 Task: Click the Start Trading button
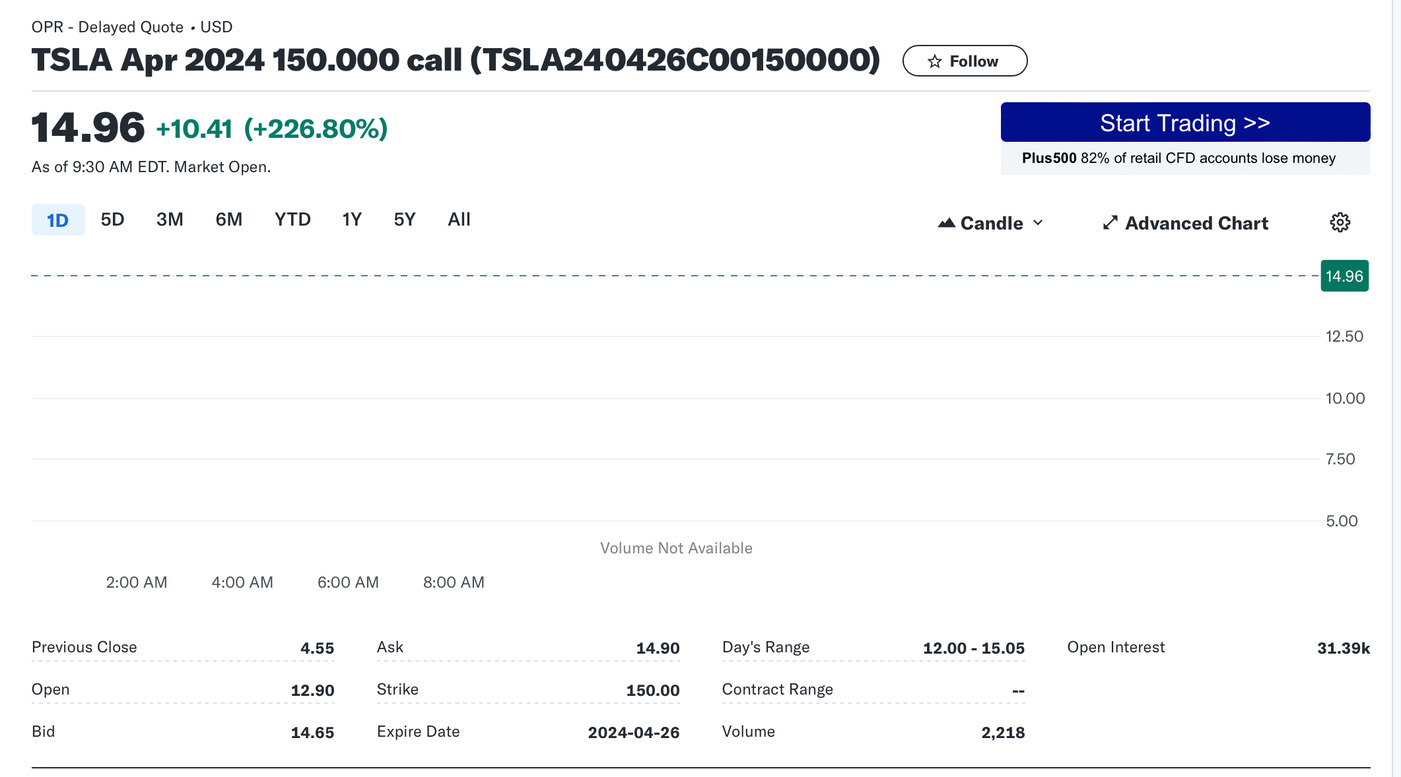(1185, 123)
